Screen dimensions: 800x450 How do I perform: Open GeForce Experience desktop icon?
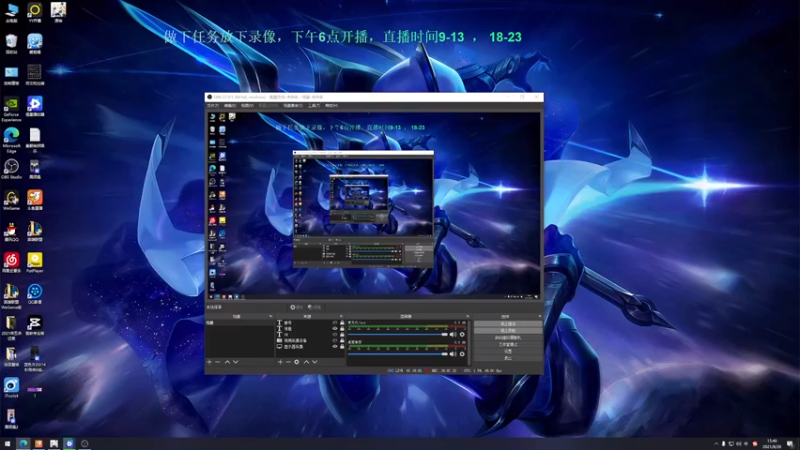click(11, 109)
